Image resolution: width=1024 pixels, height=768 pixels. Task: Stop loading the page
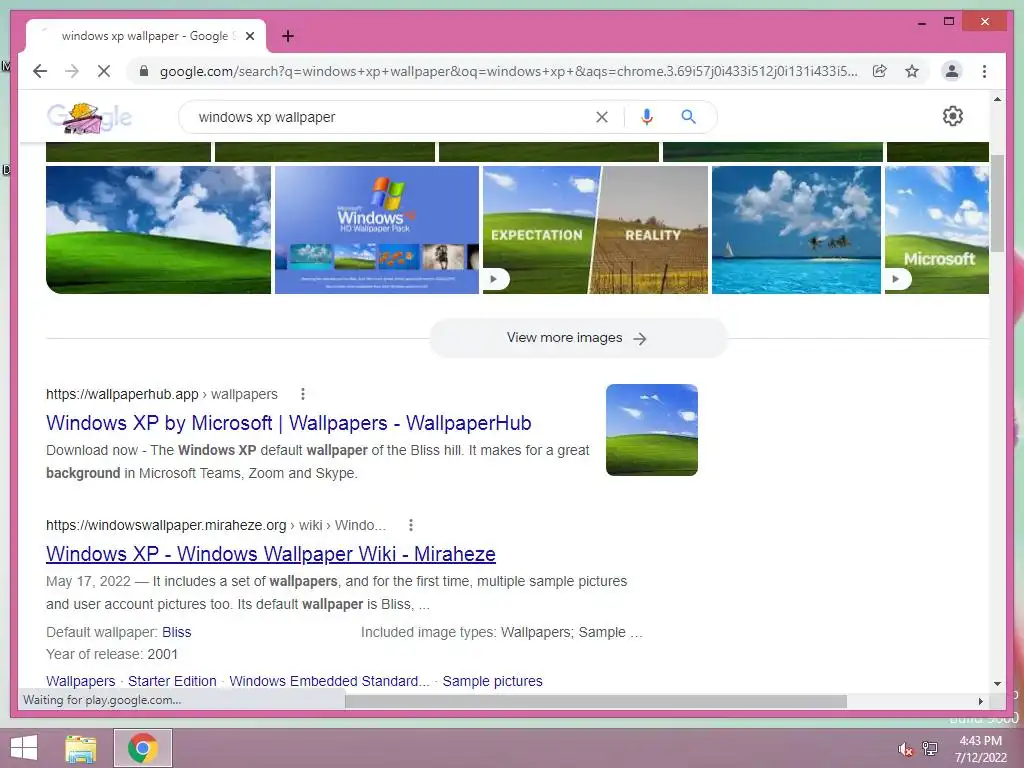point(104,71)
